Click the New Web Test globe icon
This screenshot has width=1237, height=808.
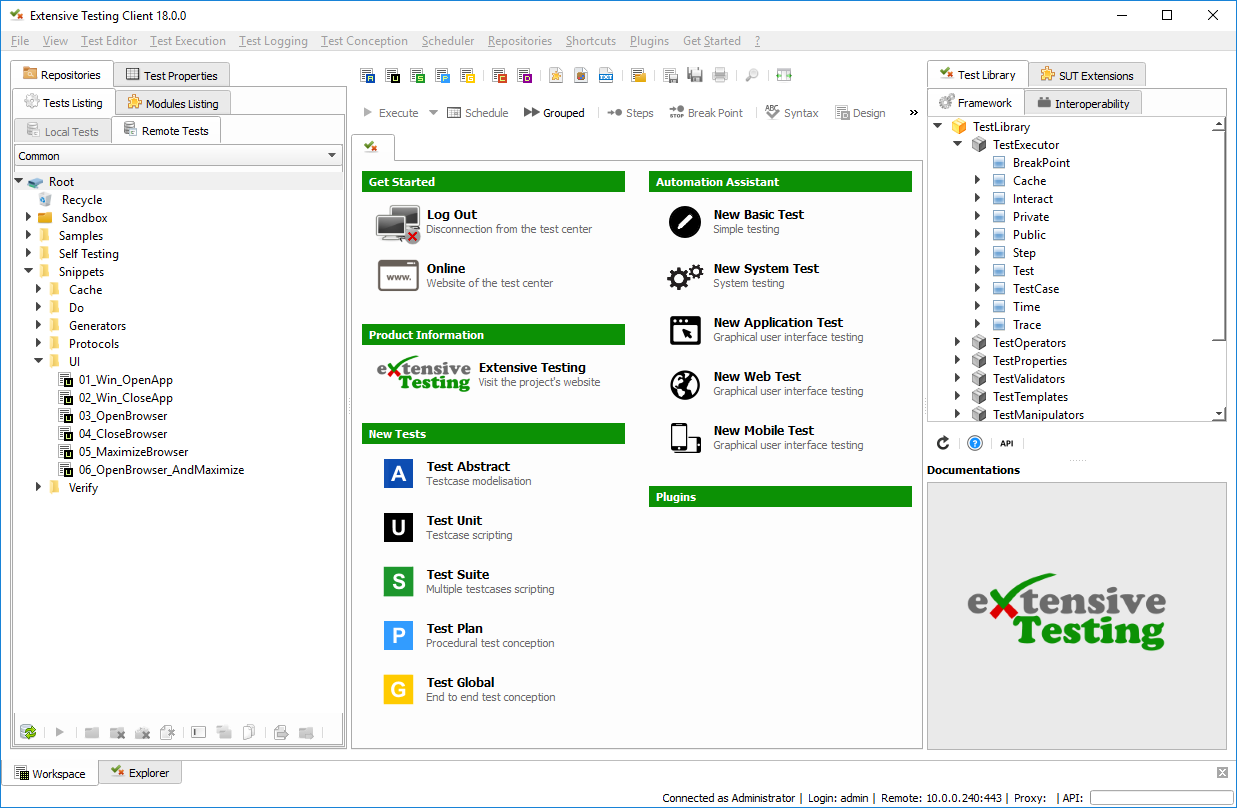point(685,384)
